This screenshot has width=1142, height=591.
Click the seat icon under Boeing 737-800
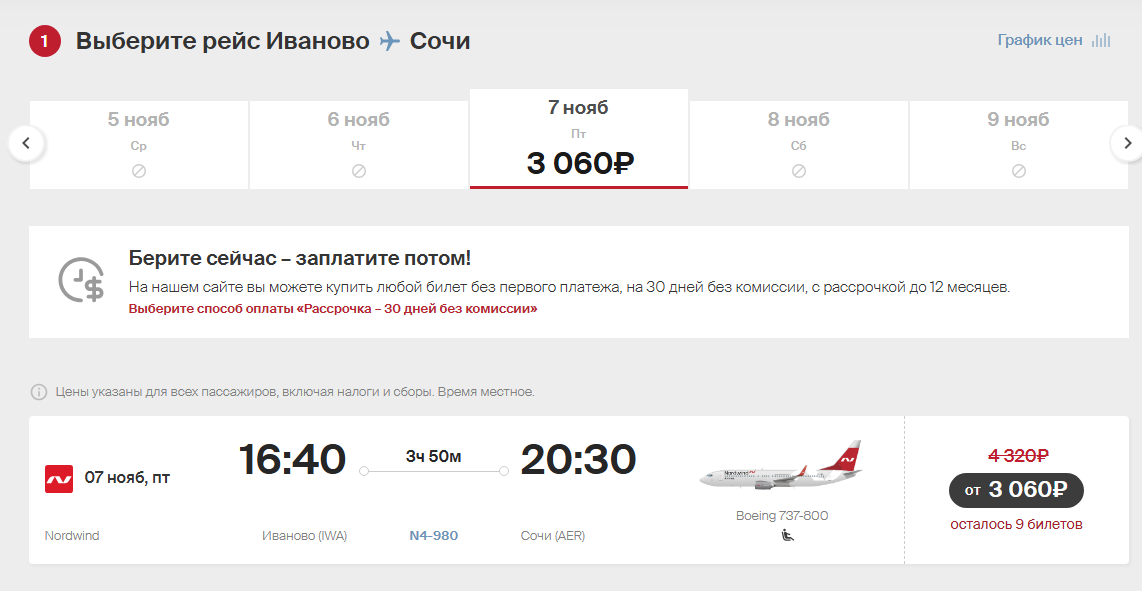(x=787, y=536)
